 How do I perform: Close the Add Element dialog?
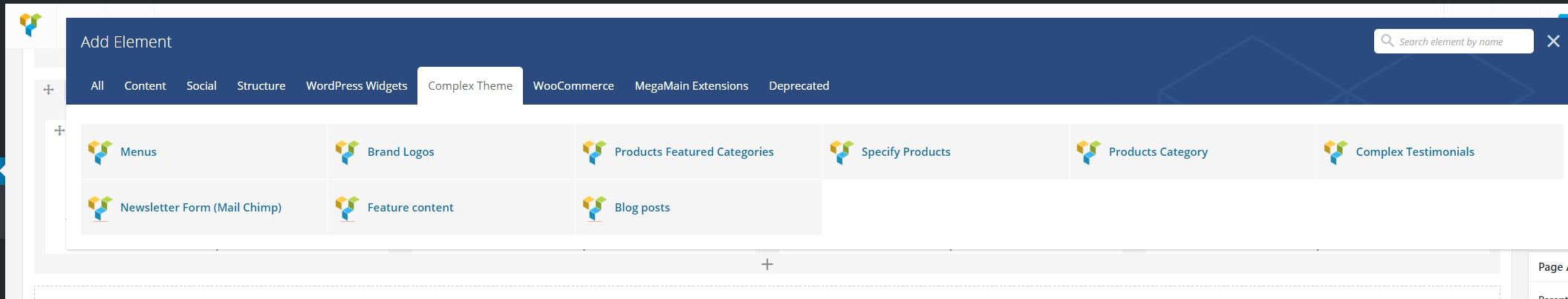[x=1552, y=42]
